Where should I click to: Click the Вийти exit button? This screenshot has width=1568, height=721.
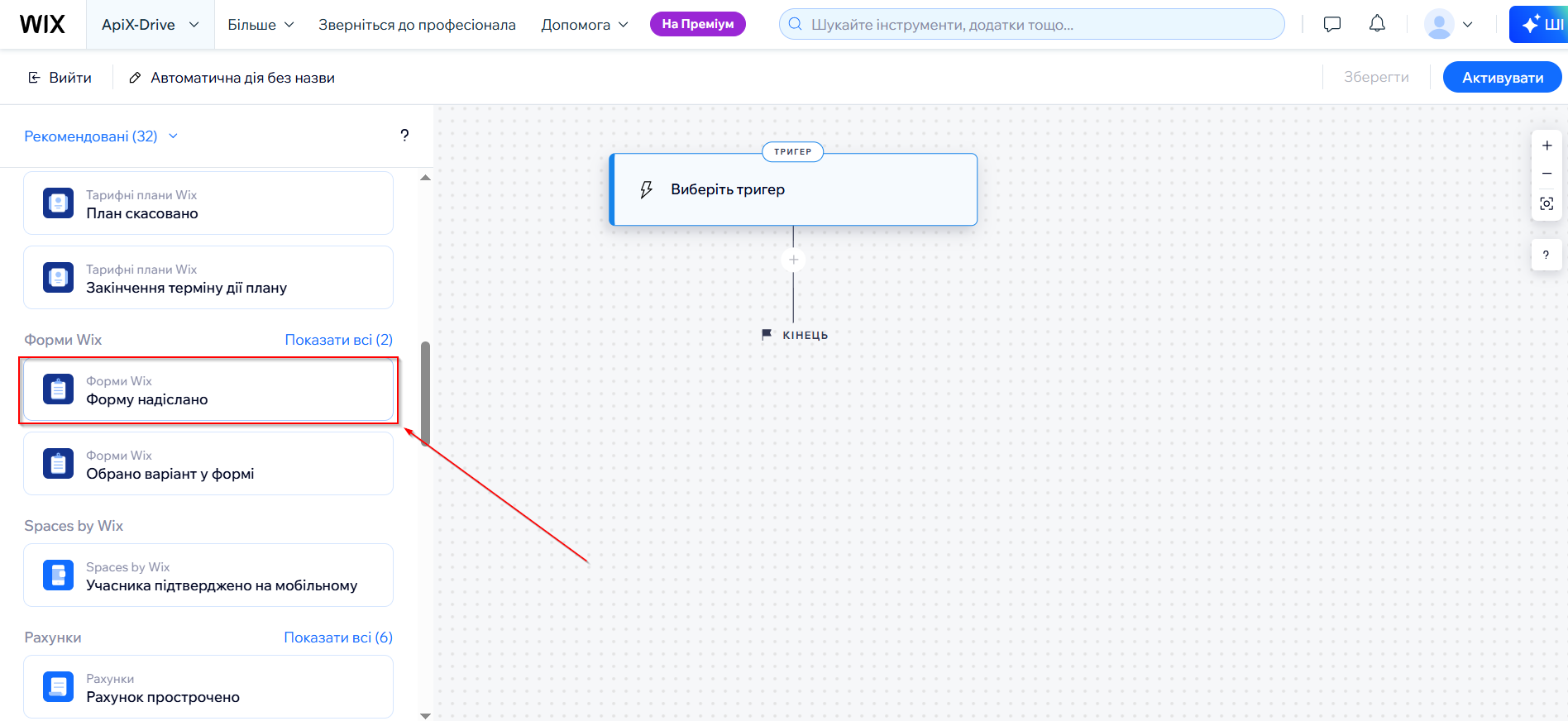coord(60,78)
